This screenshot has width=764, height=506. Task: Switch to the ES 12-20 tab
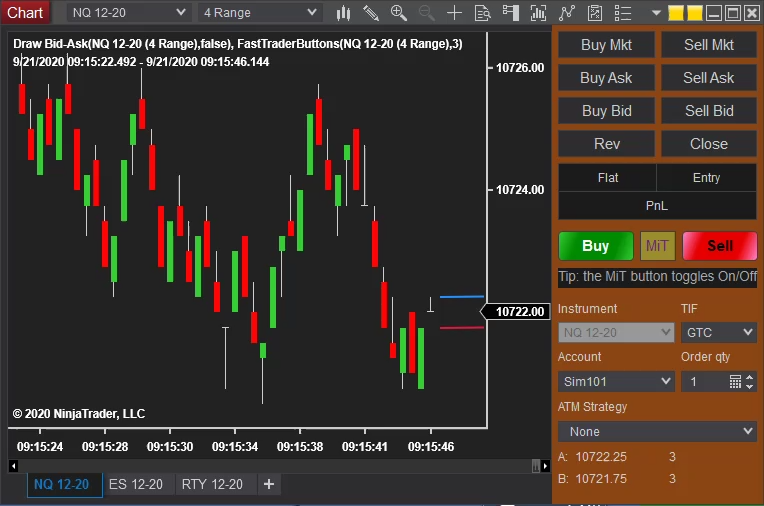(x=135, y=485)
